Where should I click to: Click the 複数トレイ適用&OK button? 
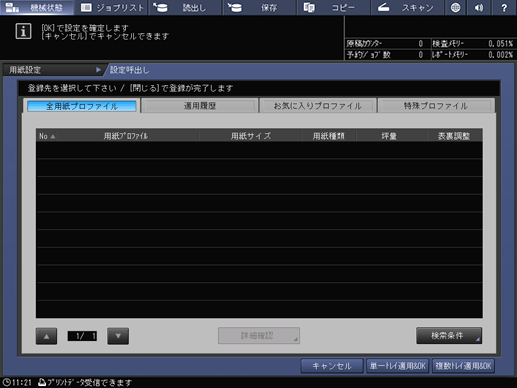click(463, 366)
